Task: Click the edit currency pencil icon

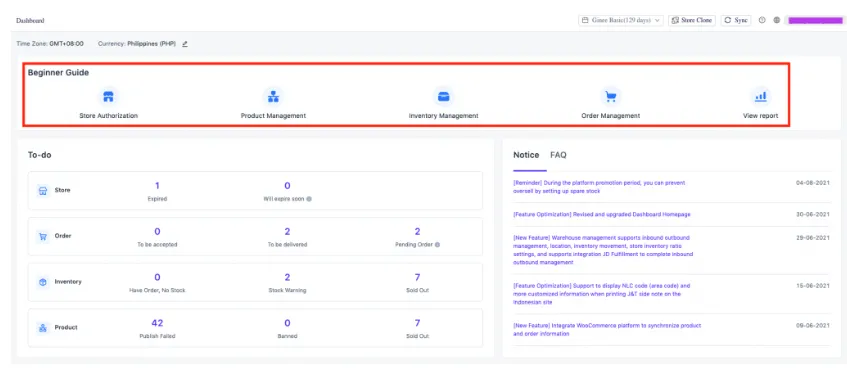Action: click(x=185, y=44)
